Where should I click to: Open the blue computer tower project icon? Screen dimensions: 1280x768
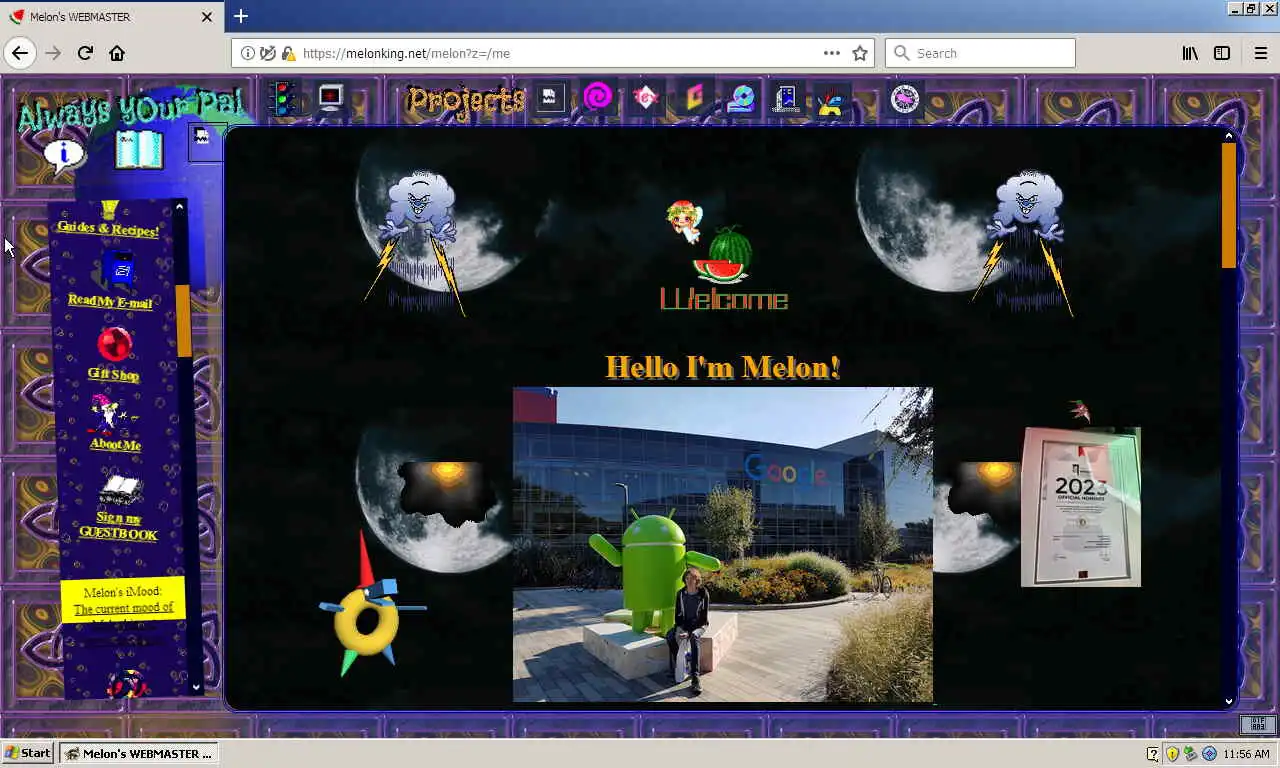tap(787, 98)
